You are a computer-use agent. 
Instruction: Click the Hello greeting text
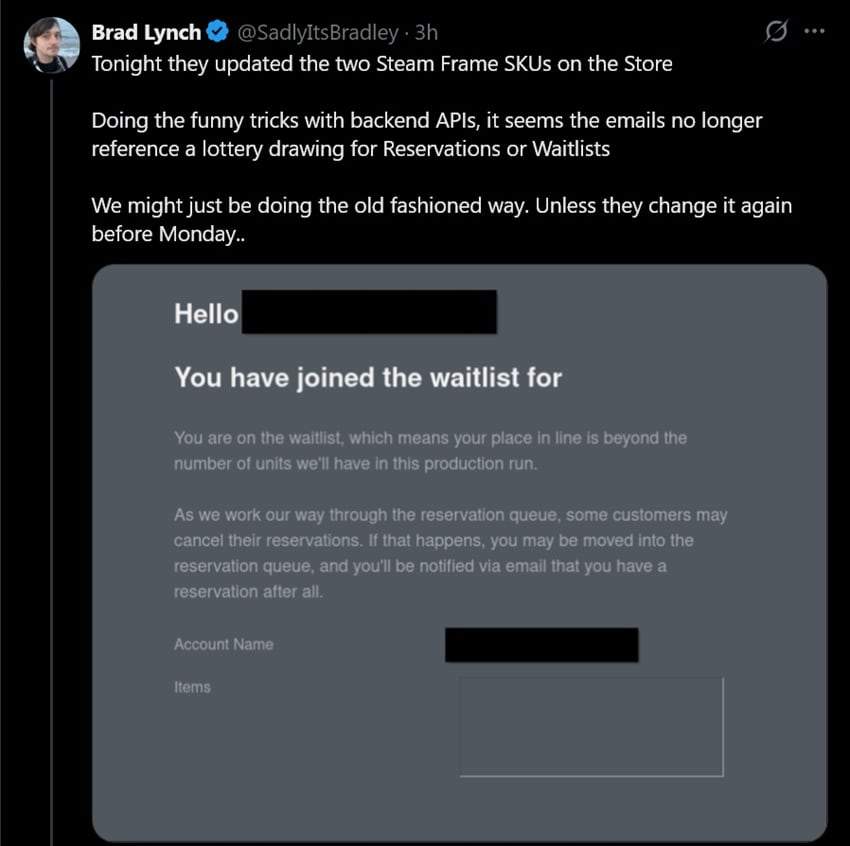point(207,314)
